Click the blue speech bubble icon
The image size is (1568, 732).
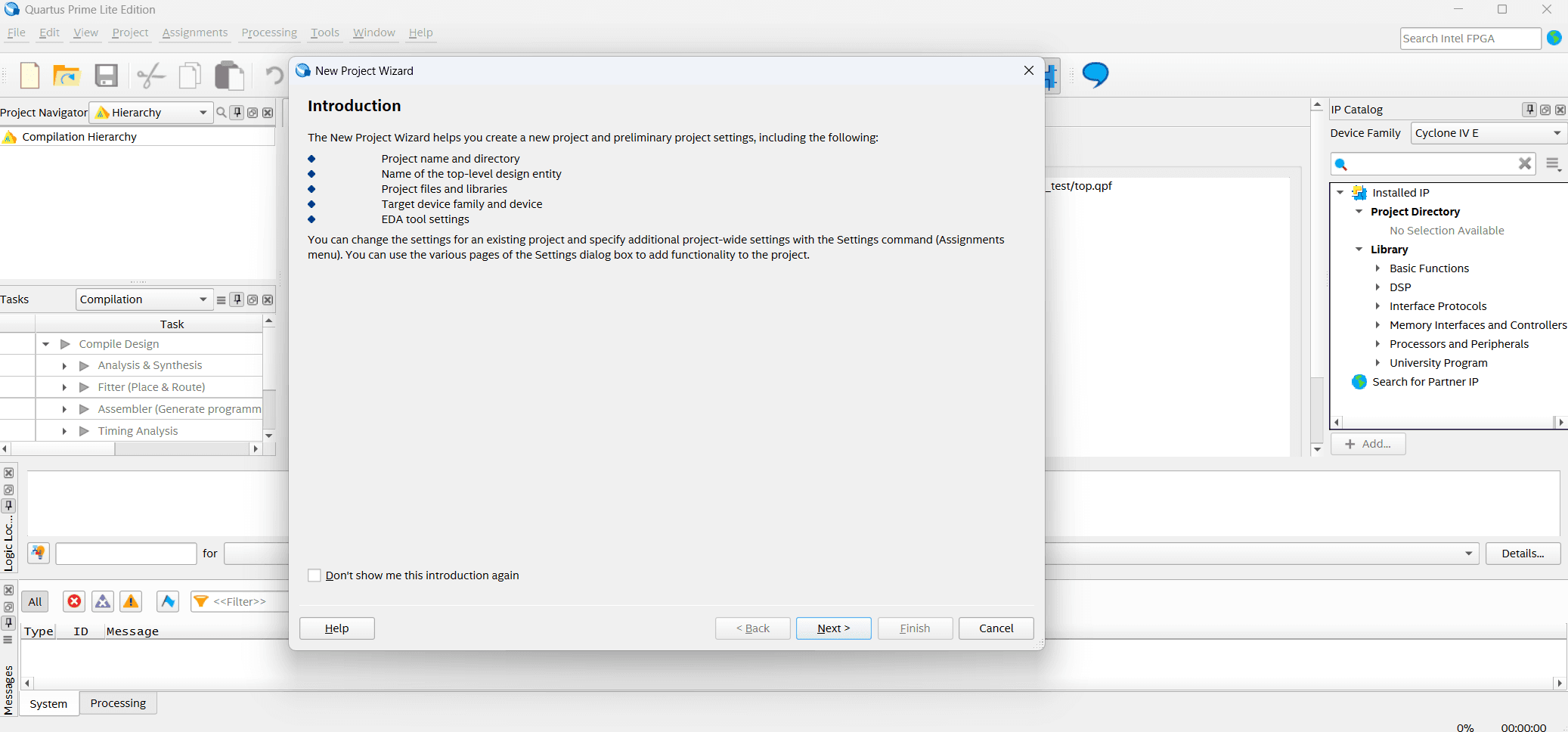pos(1095,74)
